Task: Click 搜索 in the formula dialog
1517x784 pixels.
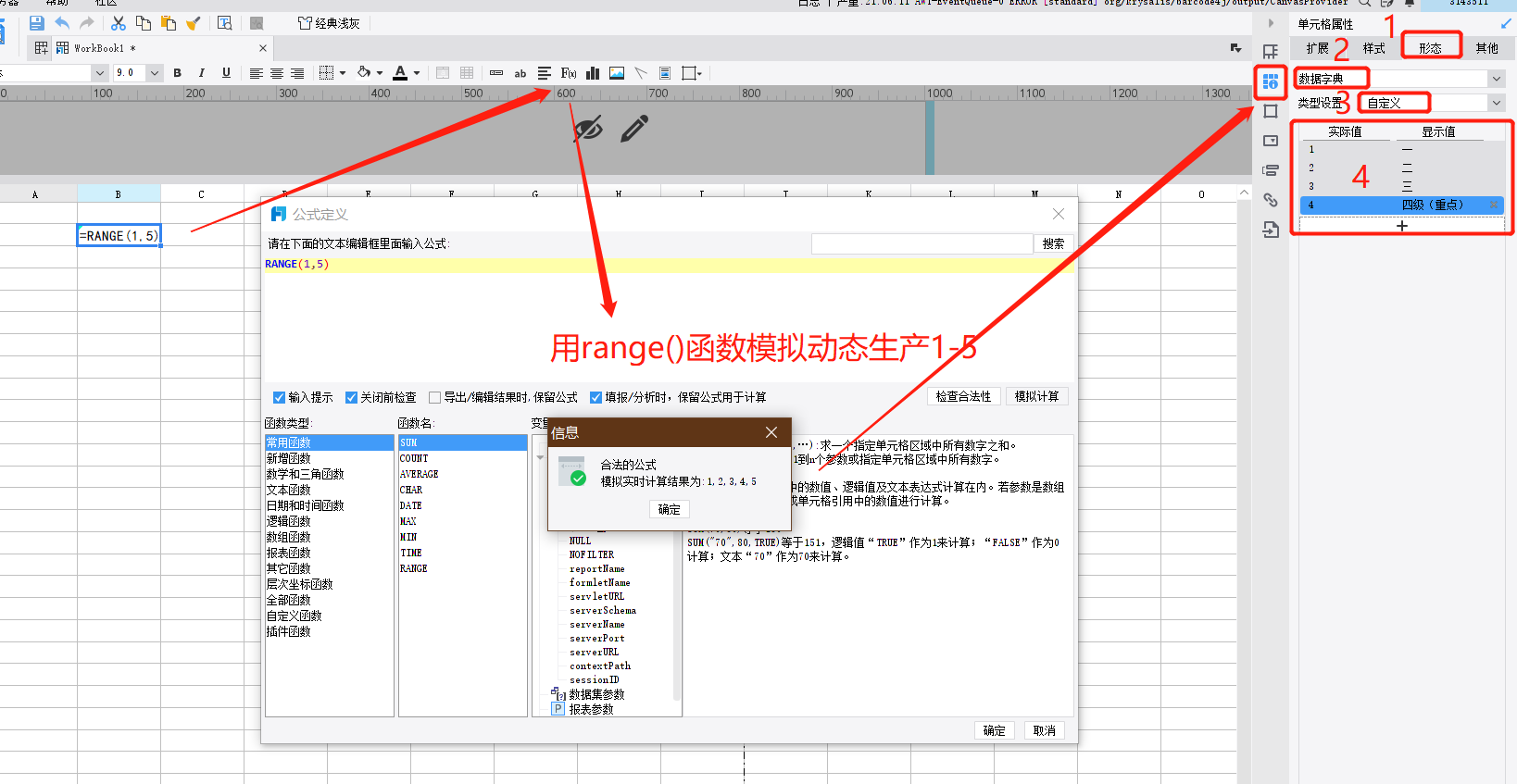Action: [x=1054, y=243]
